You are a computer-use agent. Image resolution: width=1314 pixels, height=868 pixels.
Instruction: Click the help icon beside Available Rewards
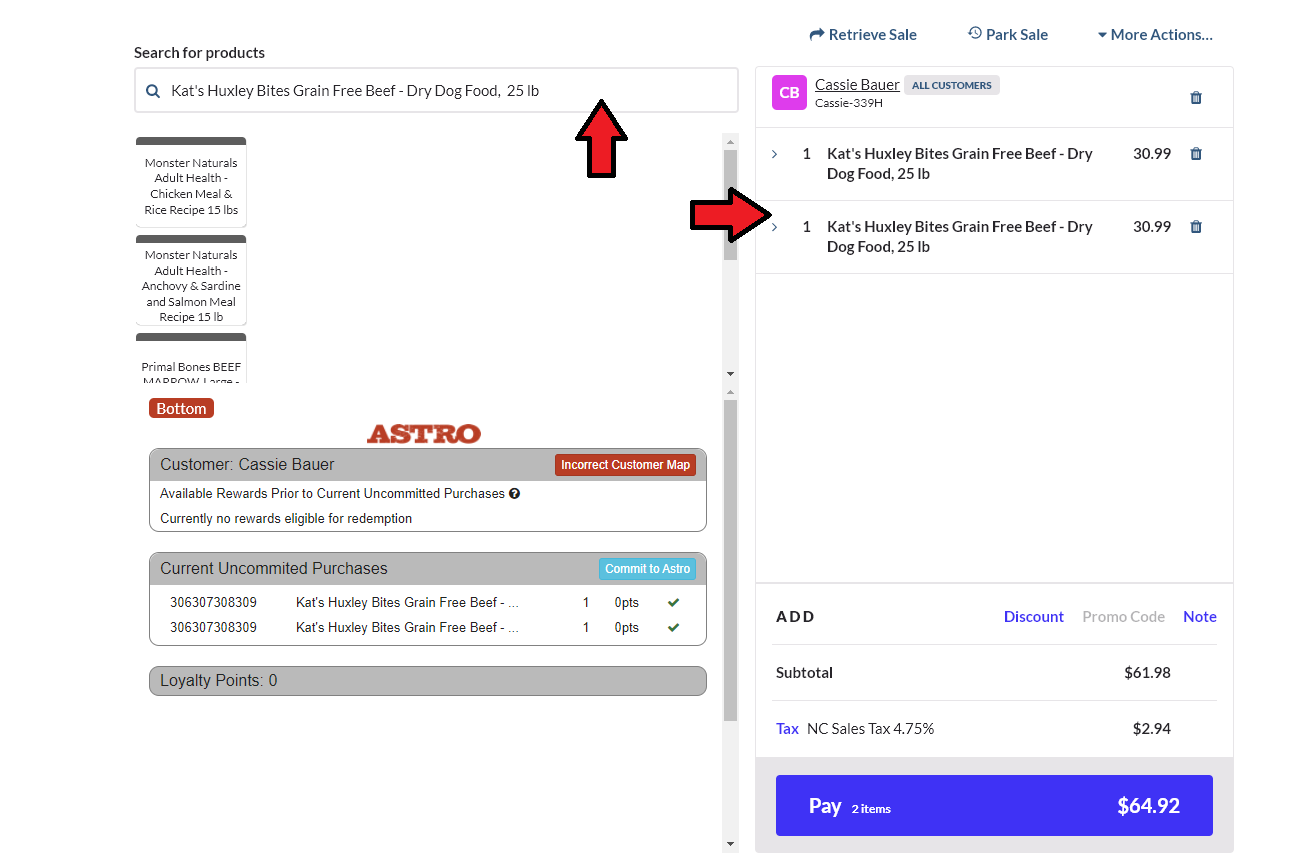514,494
